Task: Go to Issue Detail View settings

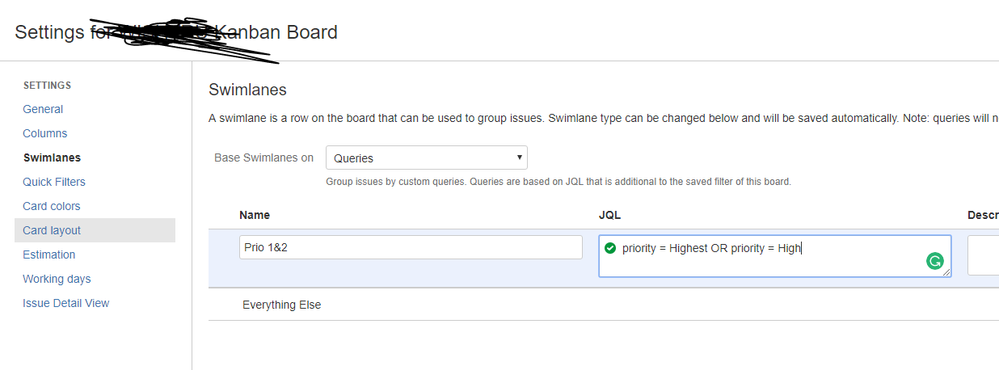Action: (x=66, y=303)
